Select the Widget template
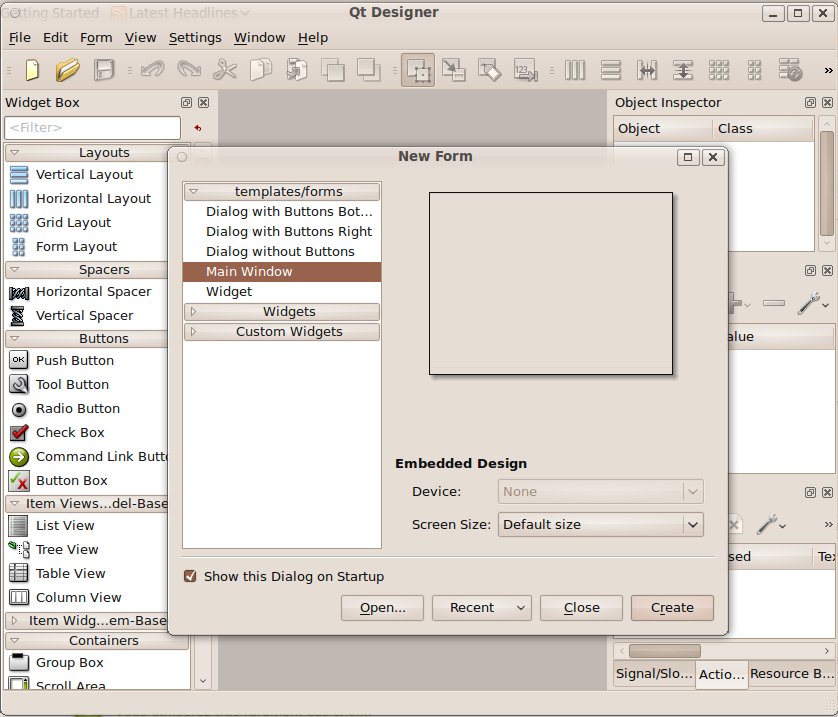838x717 pixels. [x=282, y=292]
